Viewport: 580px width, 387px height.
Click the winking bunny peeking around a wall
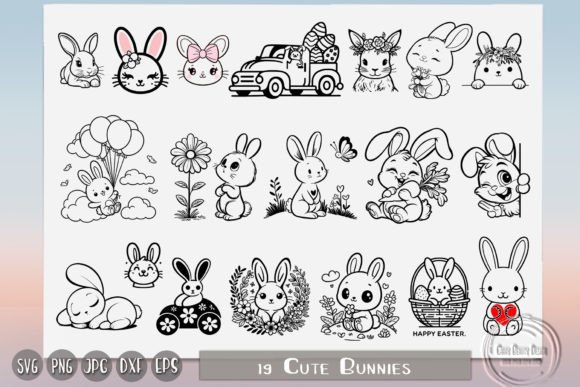[496, 175]
